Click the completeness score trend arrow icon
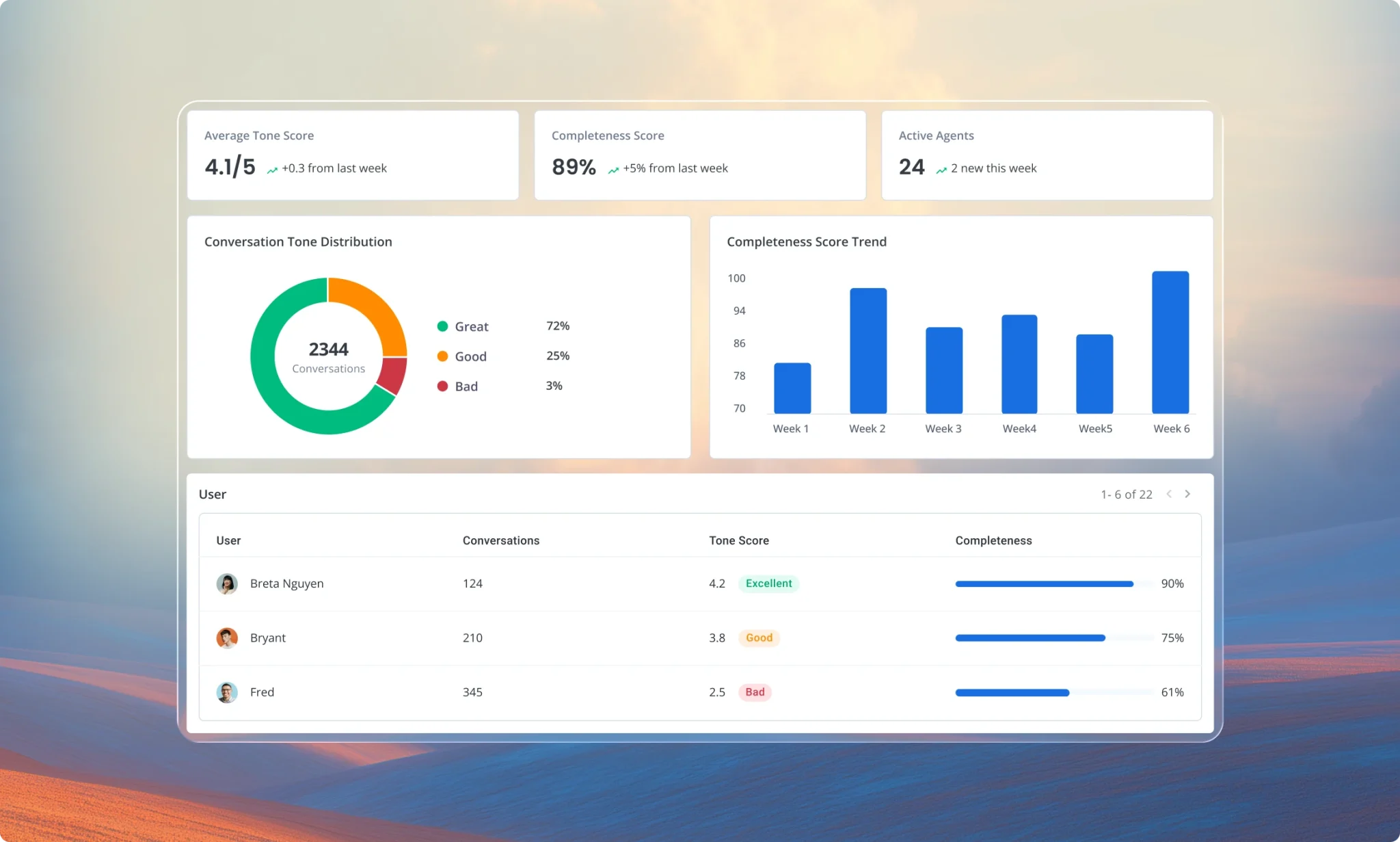 point(613,170)
